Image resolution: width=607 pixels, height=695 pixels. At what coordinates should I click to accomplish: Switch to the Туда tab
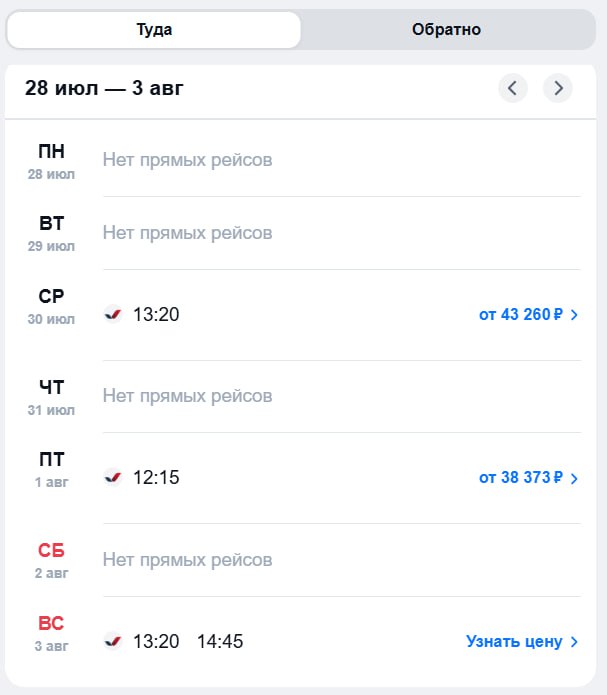(x=154, y=30)
